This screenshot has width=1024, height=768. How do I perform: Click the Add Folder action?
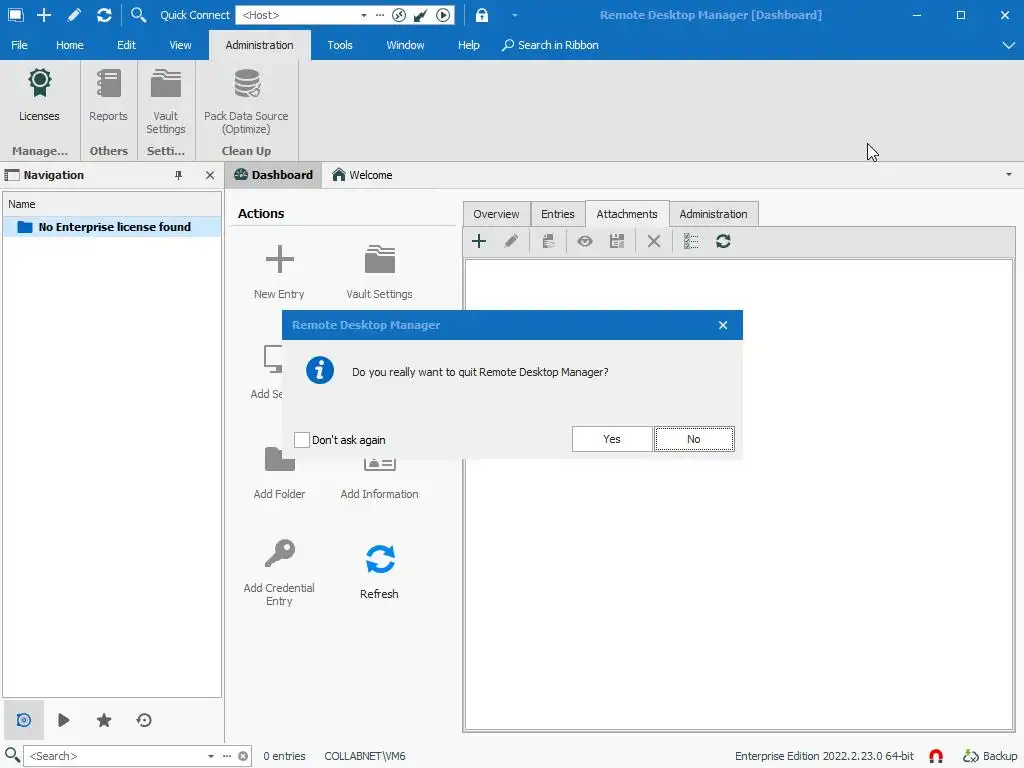280,474
